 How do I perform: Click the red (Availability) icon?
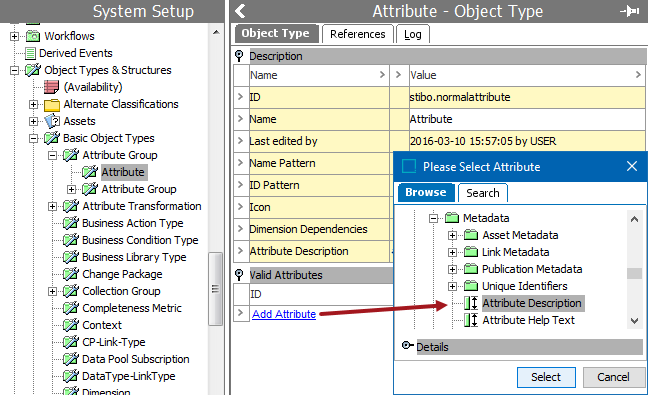[x=52, y=87]
